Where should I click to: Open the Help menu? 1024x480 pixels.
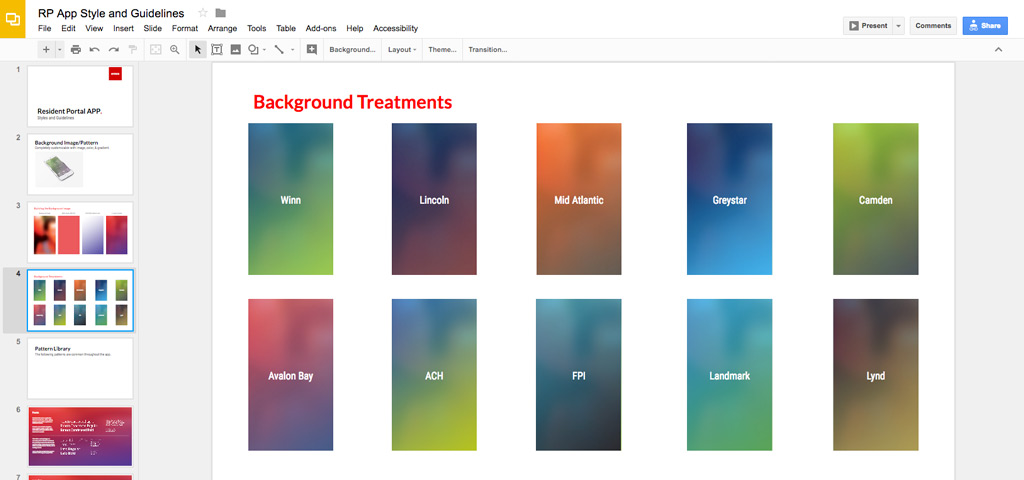[x=355, y=29]
